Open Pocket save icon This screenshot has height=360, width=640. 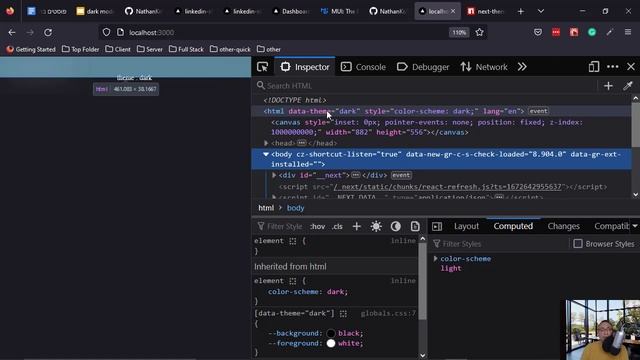538,32
